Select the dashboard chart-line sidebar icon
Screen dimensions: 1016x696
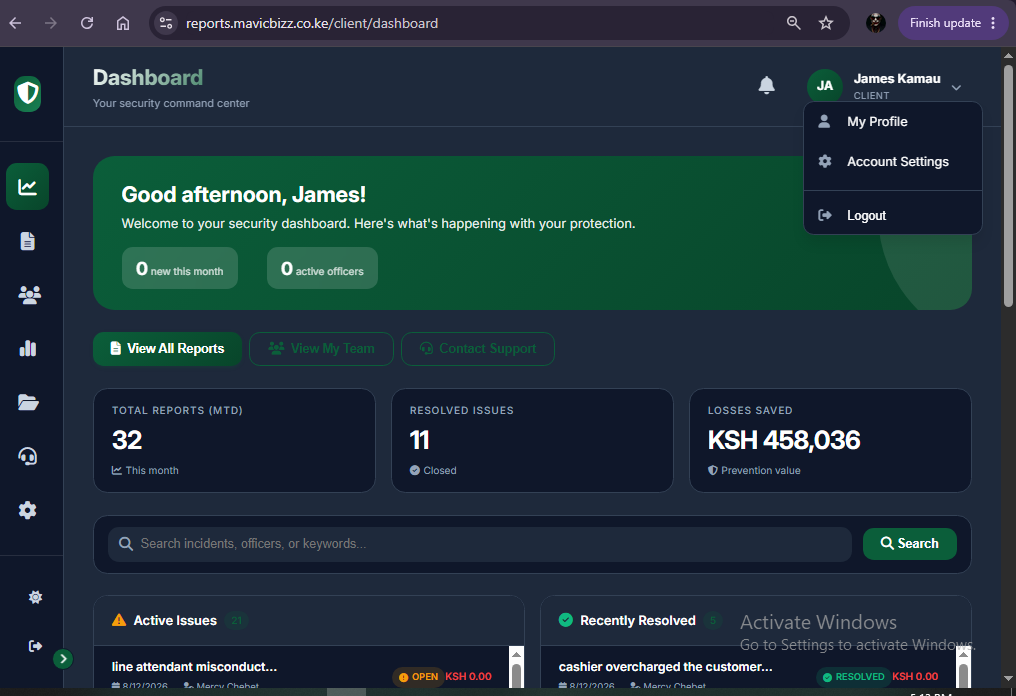pyautogui.click(x=27, y=187)
